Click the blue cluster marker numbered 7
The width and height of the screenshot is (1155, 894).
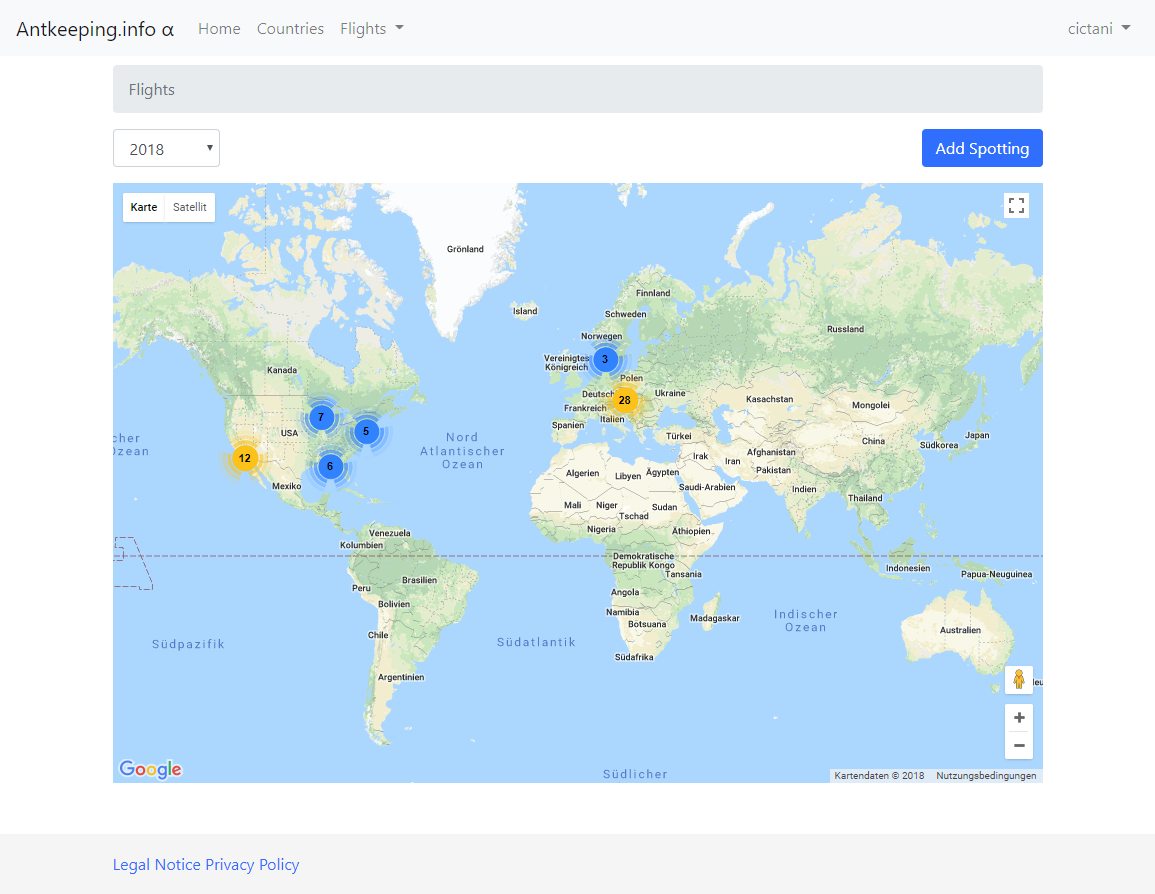point(321,417)
